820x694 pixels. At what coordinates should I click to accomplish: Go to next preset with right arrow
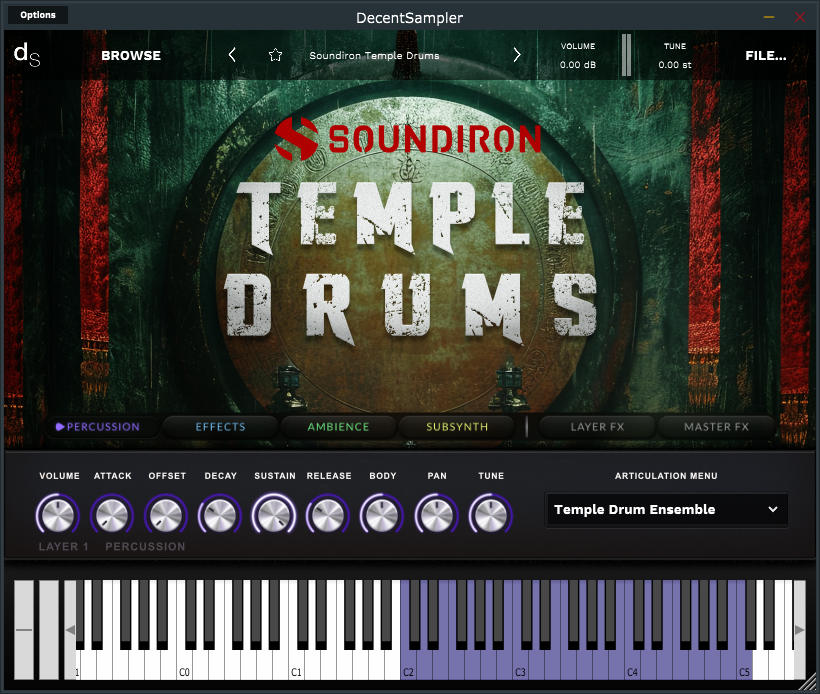click(x=517, y=55)
